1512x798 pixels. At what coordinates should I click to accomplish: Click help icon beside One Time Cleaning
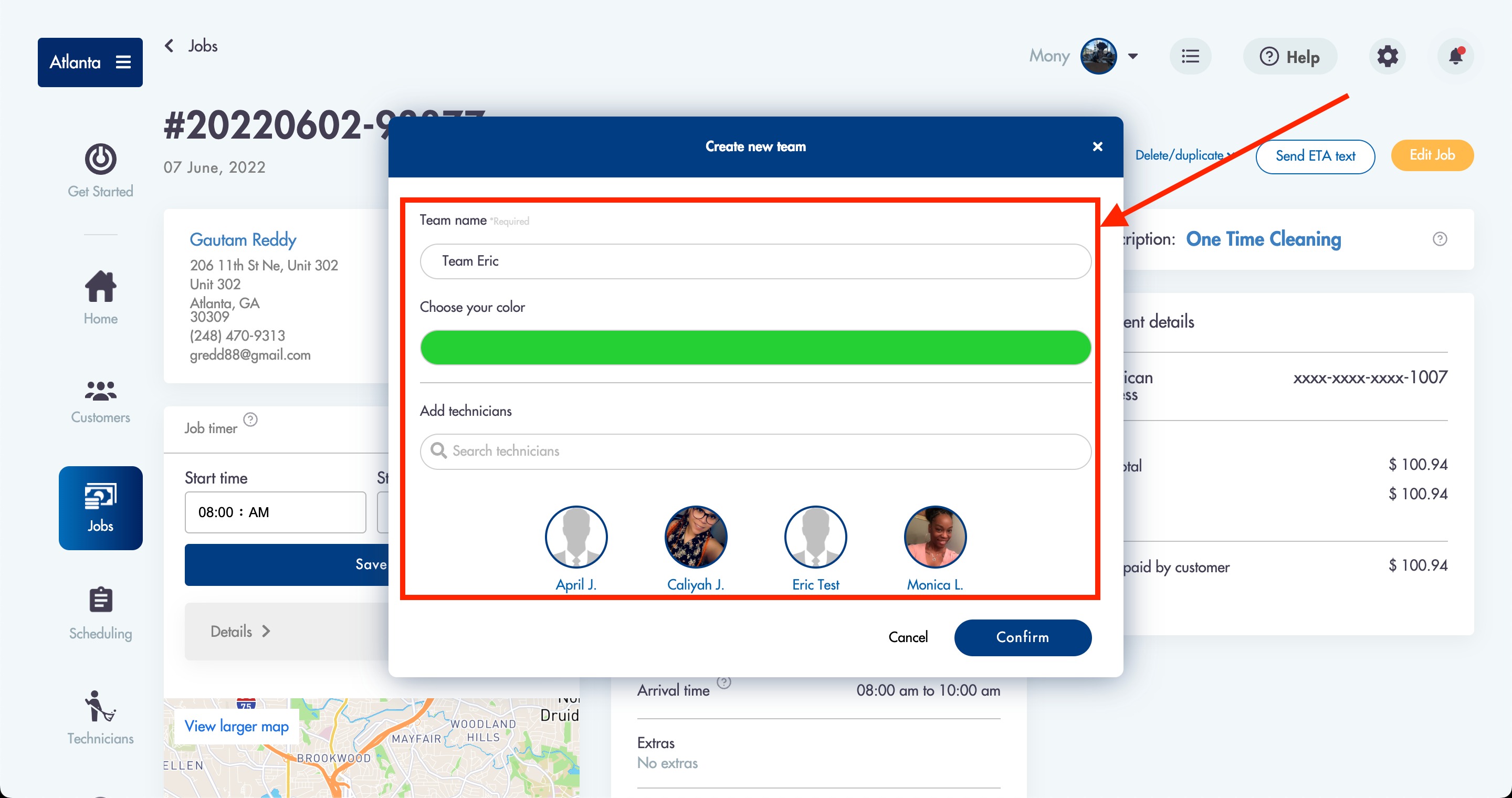tap(1439, 239)
